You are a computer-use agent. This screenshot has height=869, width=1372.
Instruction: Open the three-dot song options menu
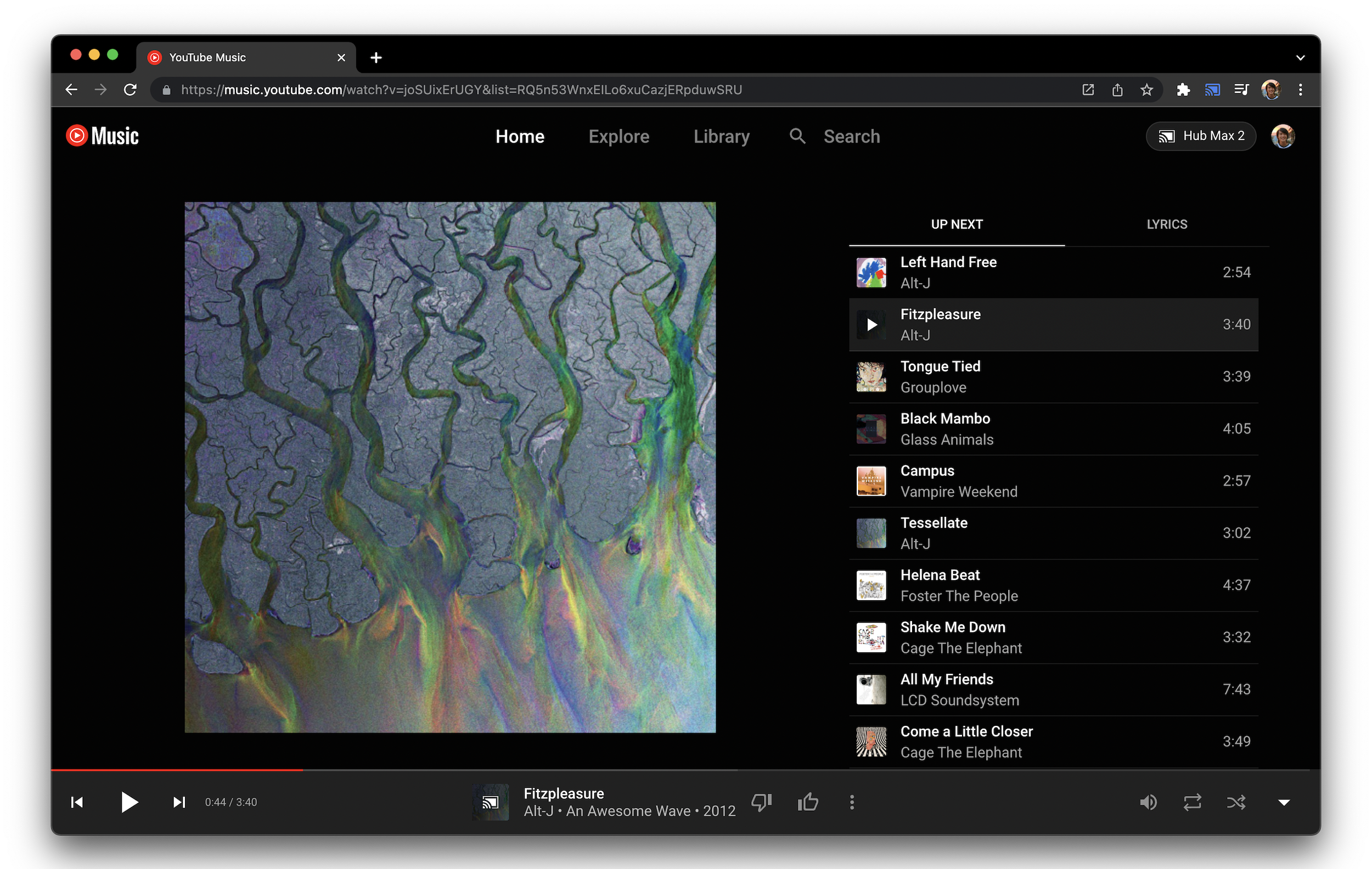pos(852,802)
